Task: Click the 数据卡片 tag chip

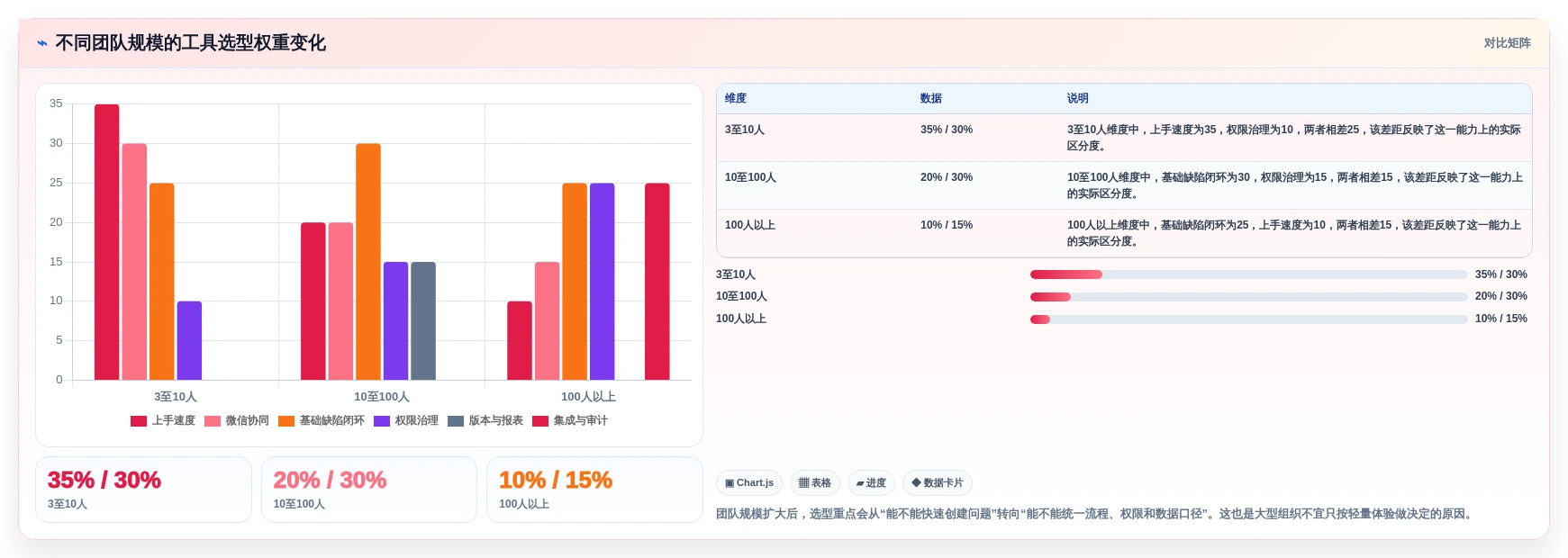Action: pos(938,483)
